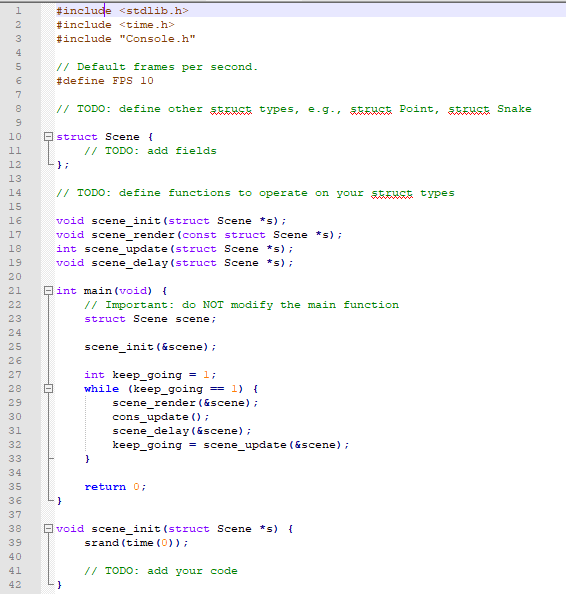Click the 'void scene_delay(struct Scene *s);' prototype
Image resolution: width=566 pixels, height=594 pixels.
[175, 263]
